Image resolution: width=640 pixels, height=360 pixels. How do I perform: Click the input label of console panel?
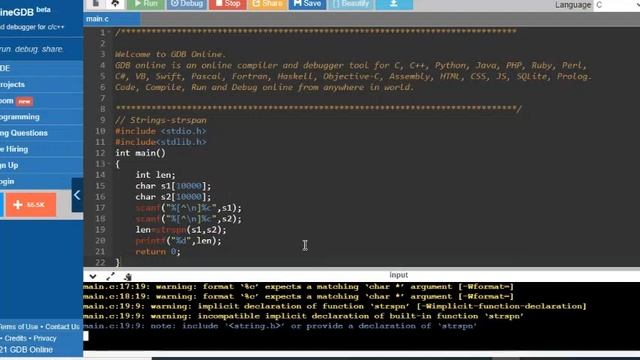tap(398, 275)
